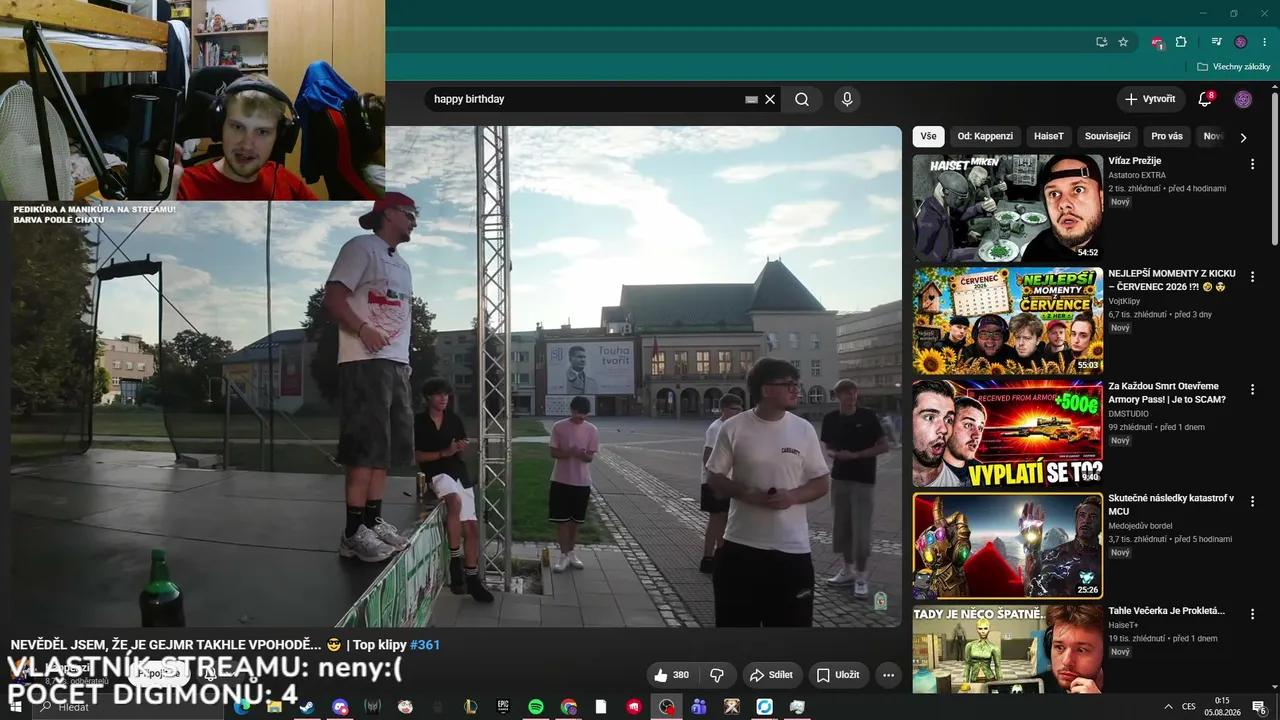Open Microsoft Teams from the taskbar

(x=699, y=707)
